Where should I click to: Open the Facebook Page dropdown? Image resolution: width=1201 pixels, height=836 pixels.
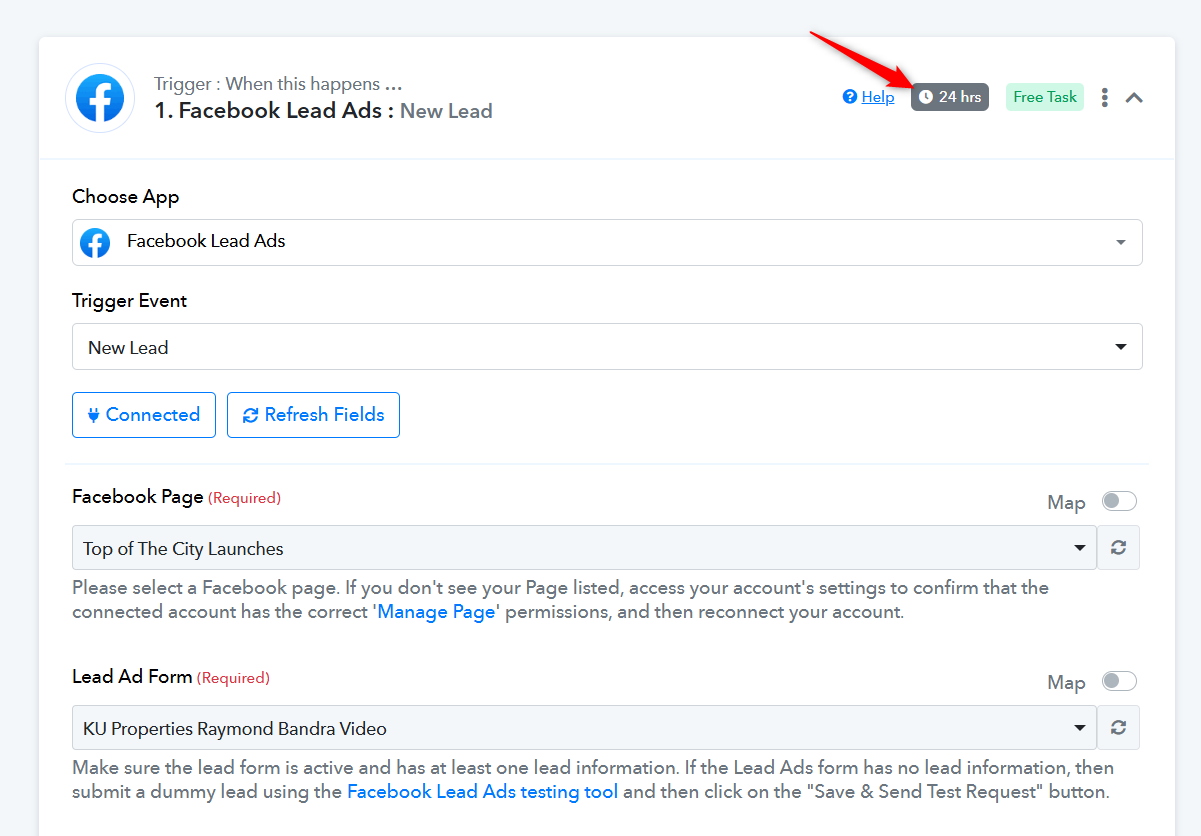[x=584, y=548]
